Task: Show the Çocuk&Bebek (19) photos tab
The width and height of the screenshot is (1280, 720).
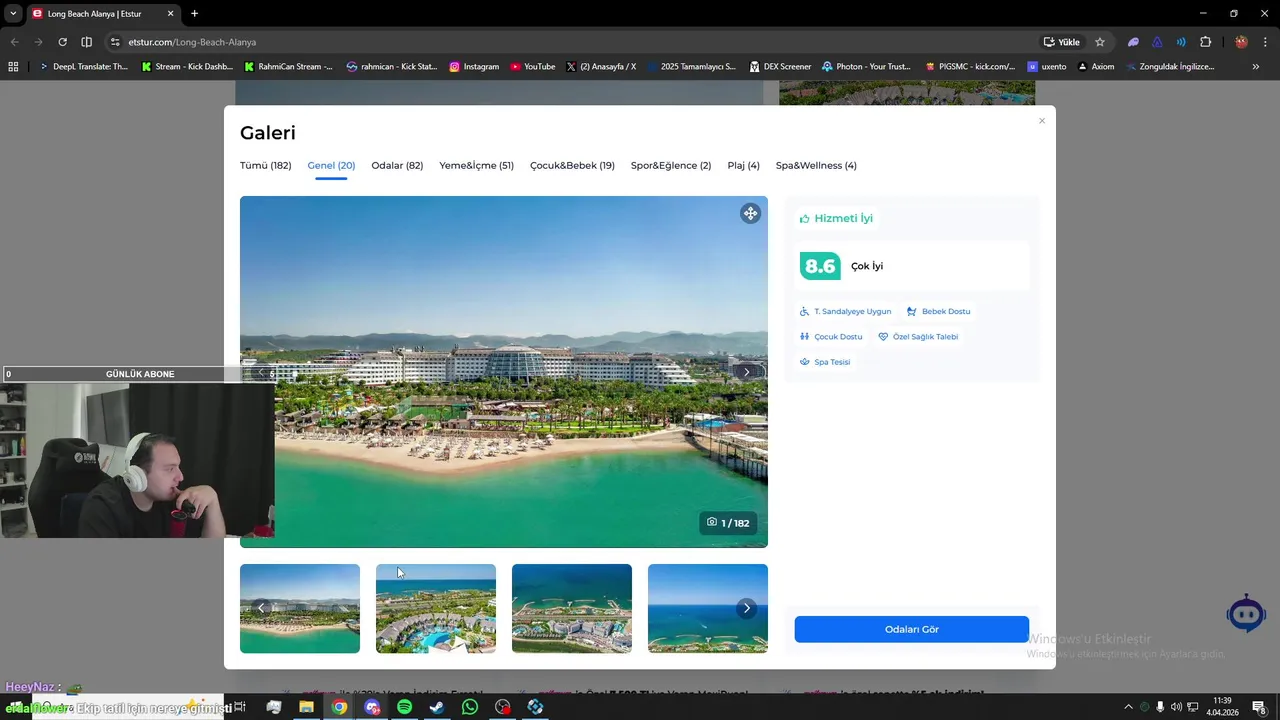Action: 572,165
